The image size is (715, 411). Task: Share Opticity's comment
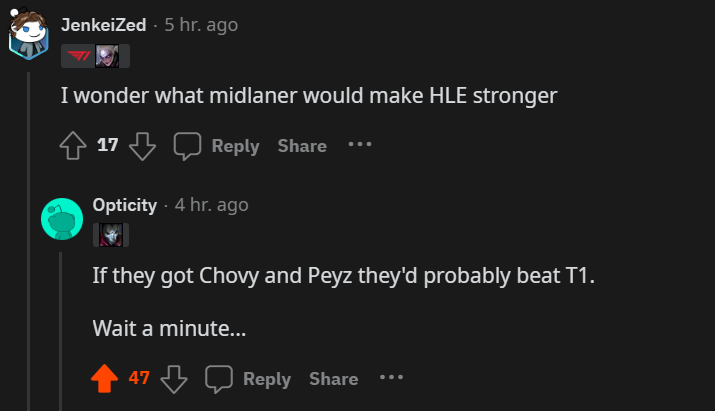tap(333, 379)
